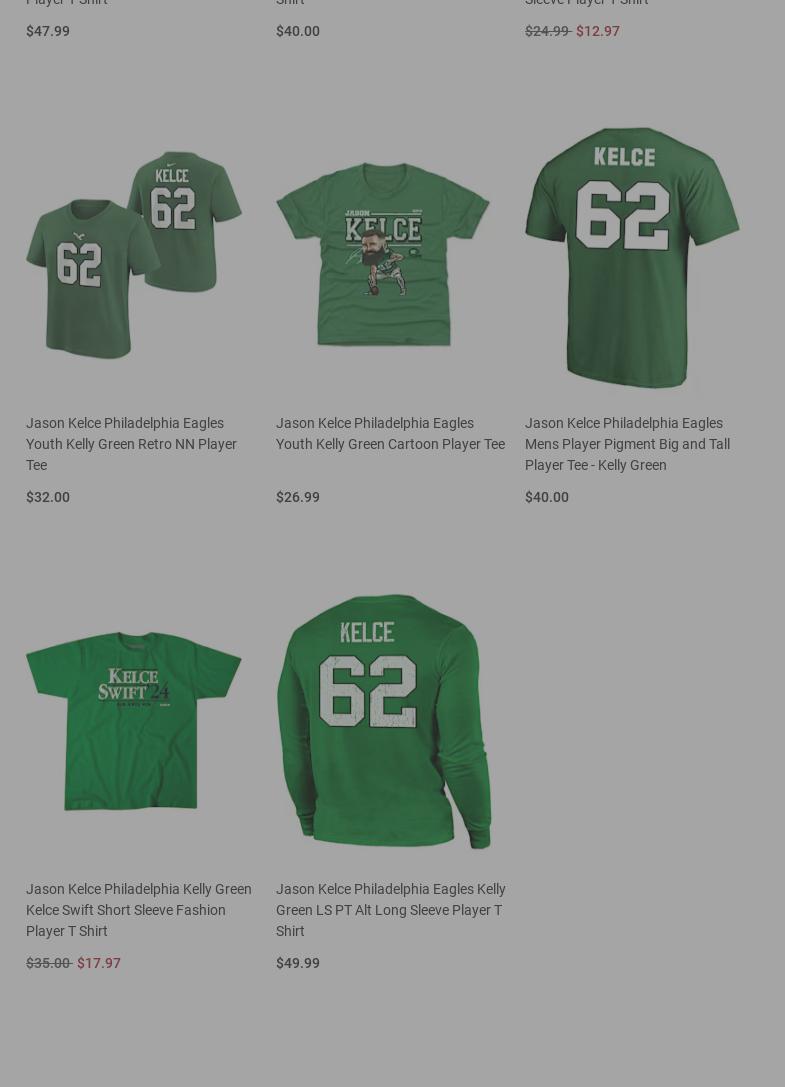Open the Kelce cartoon tee product image
785x1087 pixels.
[383, 254]
